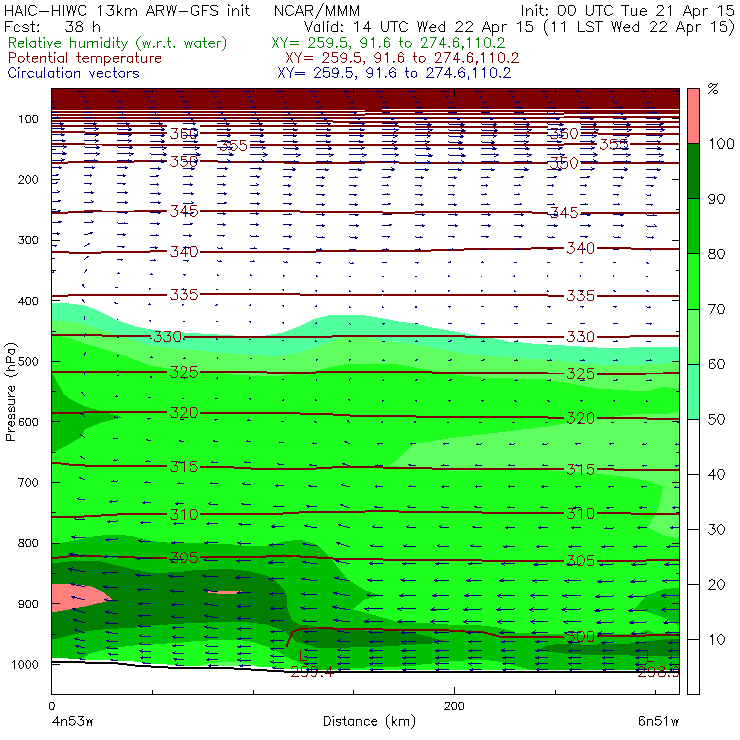Click the '%' colorbar unit label
Screen dimensions: 740x740
[x=713, y=89]
